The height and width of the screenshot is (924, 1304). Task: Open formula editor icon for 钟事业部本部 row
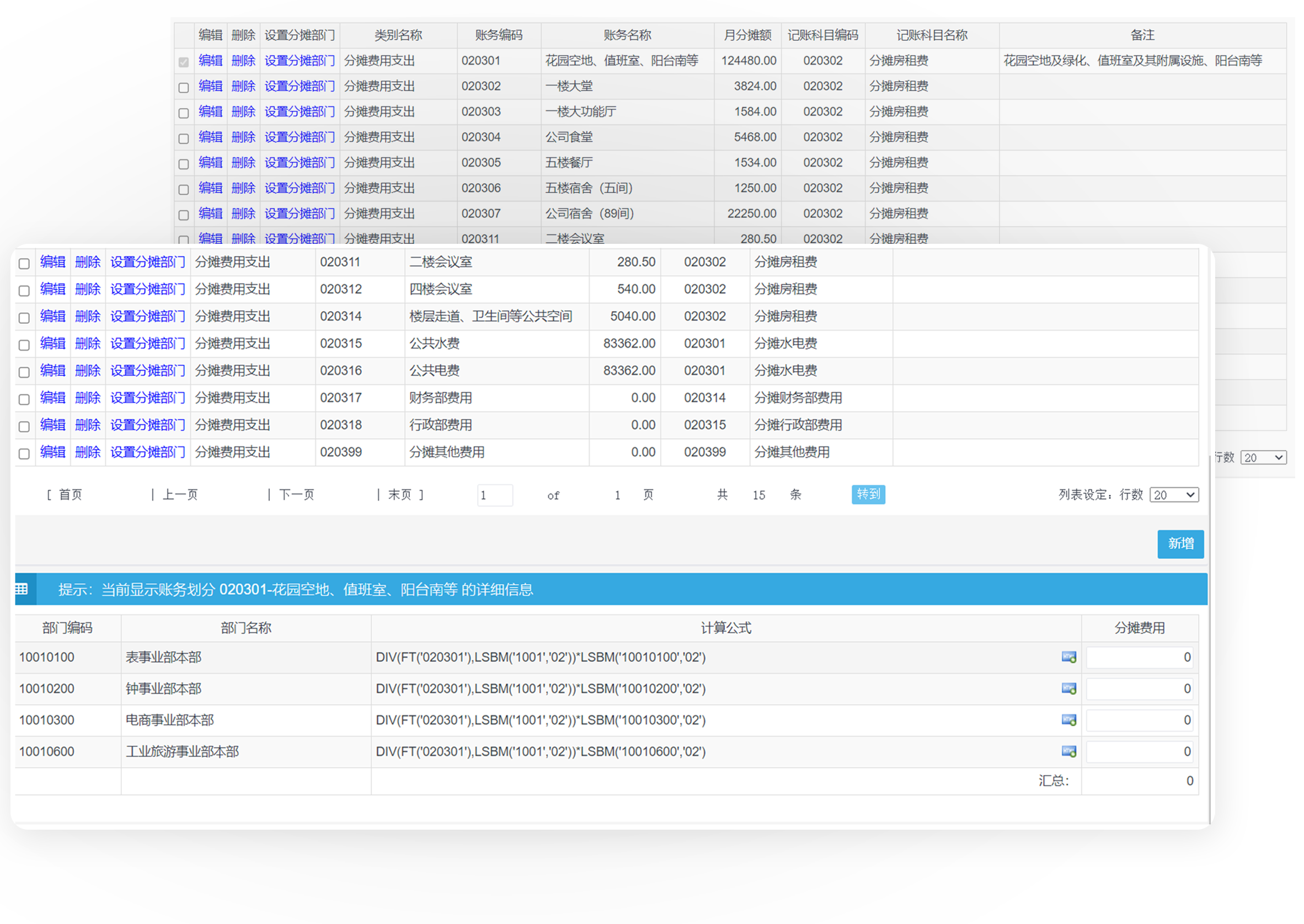1068,688
